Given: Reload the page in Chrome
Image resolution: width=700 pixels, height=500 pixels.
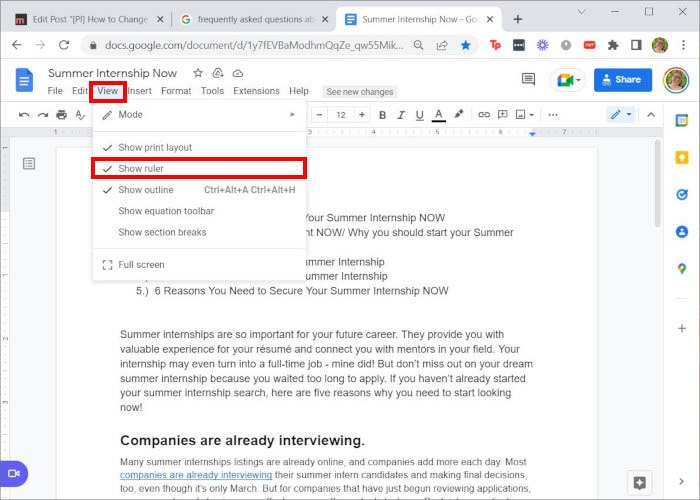Looking at the screenshot, I should (x=64, y=45).
